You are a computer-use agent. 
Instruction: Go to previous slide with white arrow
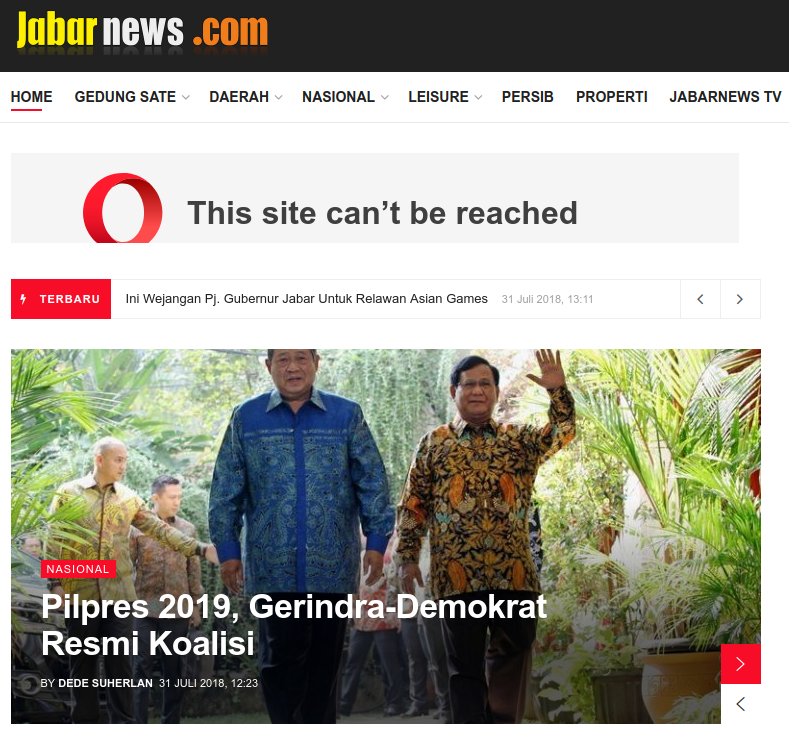coord(741,704)
